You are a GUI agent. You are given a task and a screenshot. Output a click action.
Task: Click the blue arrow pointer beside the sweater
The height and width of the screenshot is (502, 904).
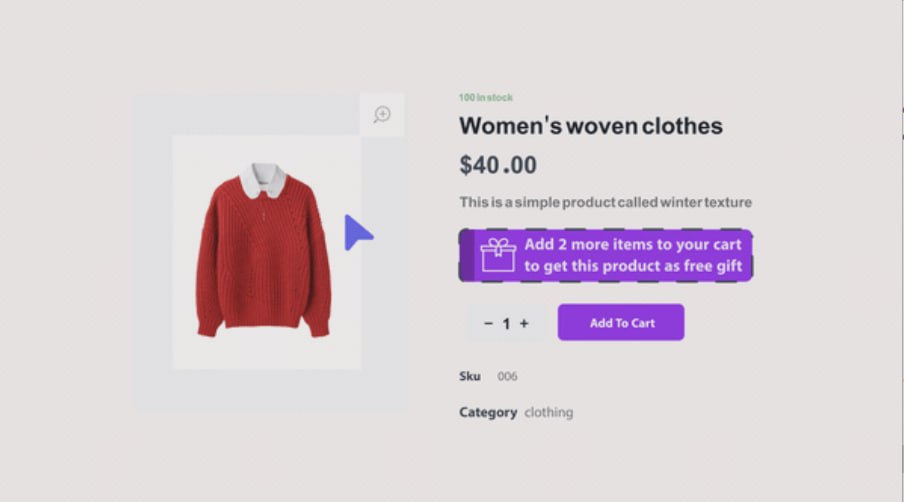coord(359,233)
